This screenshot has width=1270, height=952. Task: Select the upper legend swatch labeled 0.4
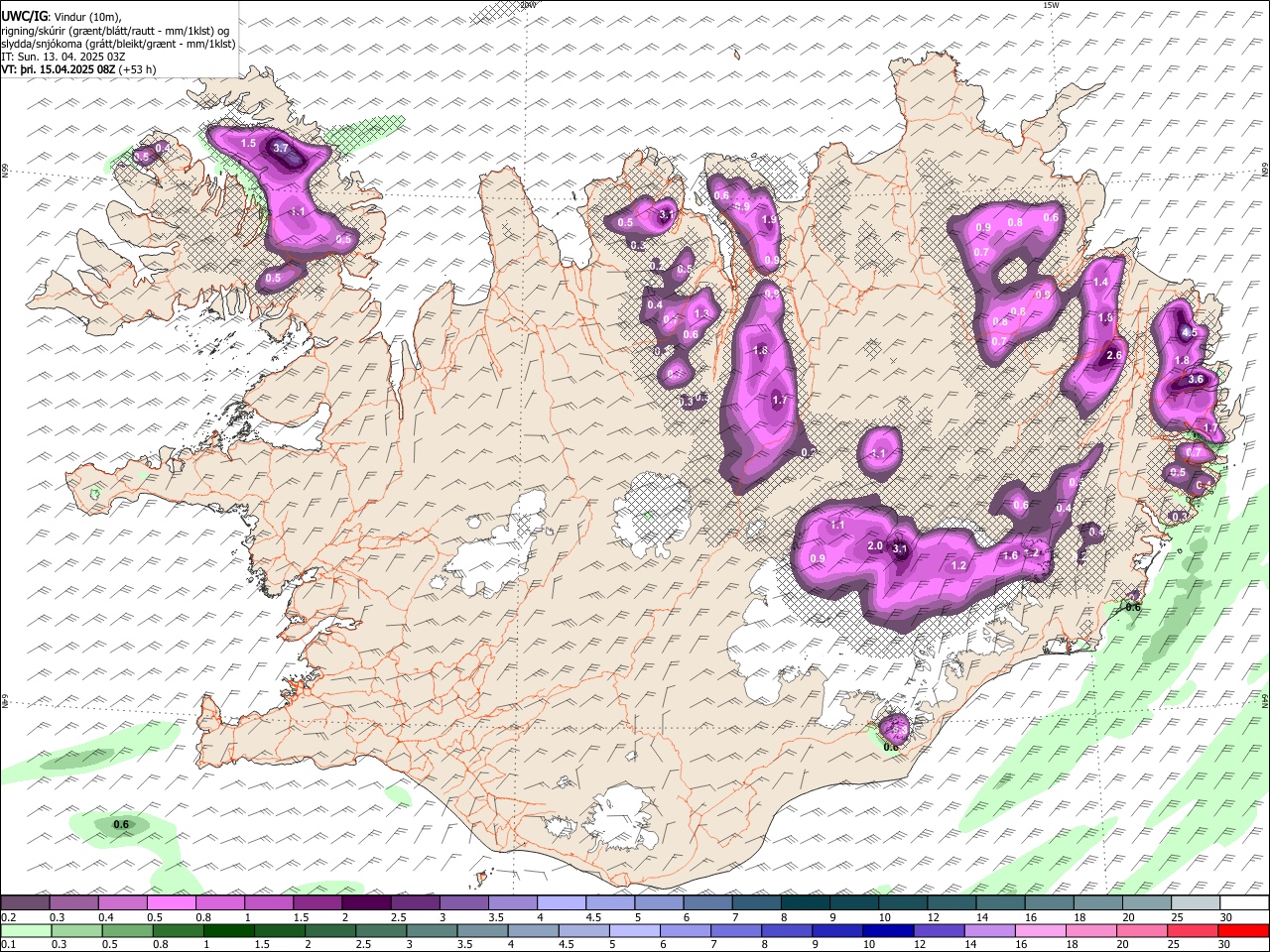point(122,902)
